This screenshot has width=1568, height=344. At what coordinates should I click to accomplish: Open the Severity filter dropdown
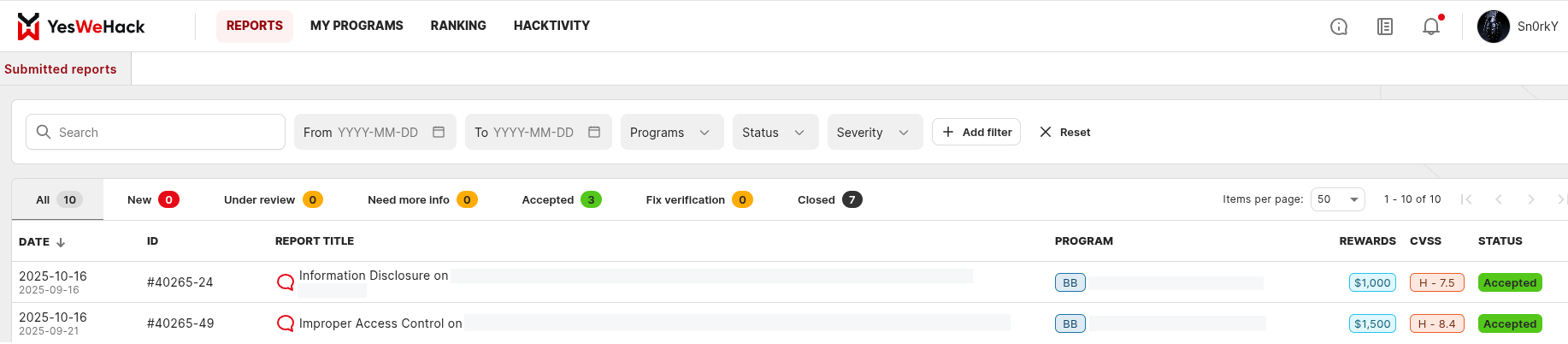point(874,132)
